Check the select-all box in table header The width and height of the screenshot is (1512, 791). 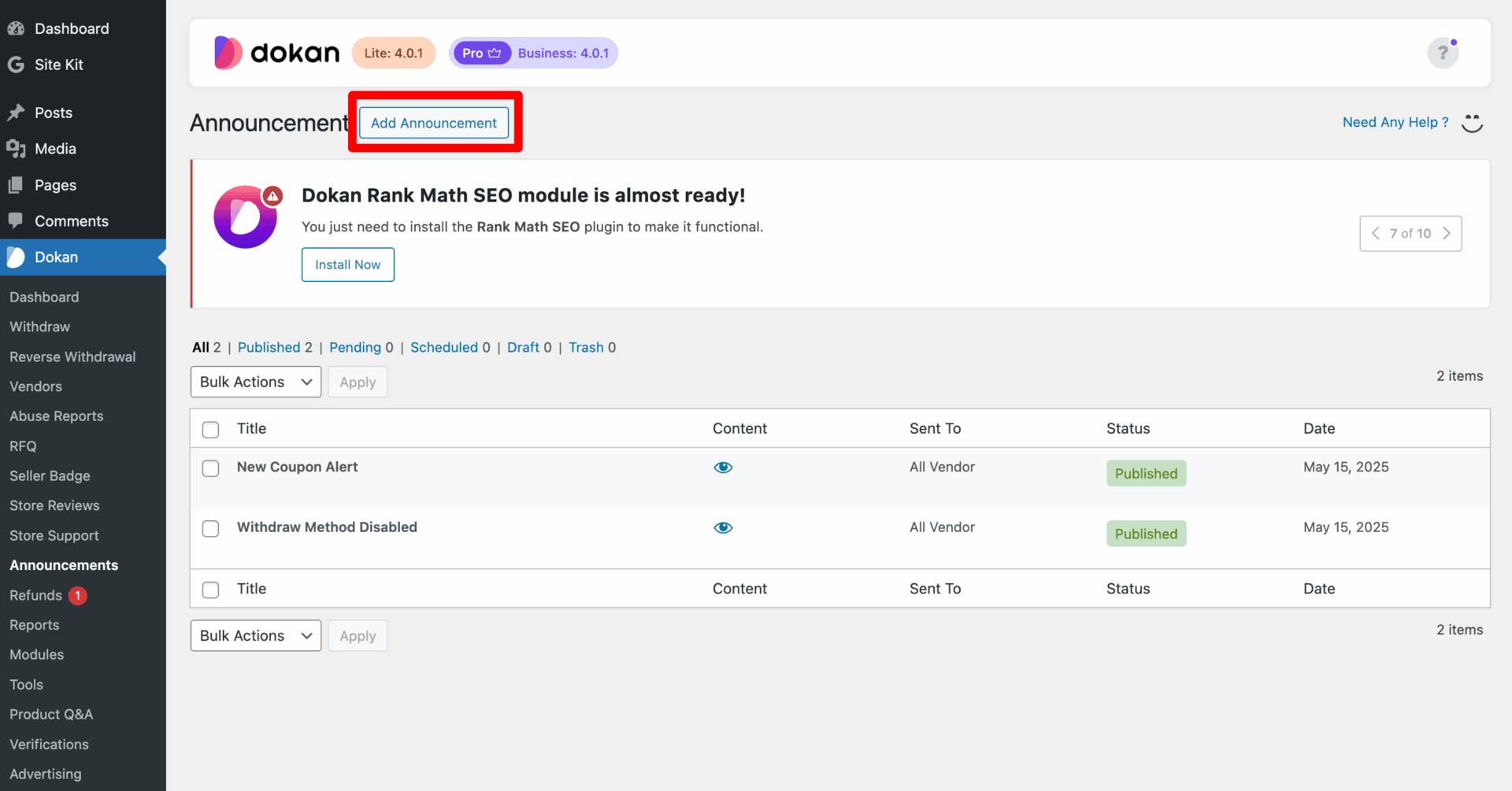[x=210, y=430]
